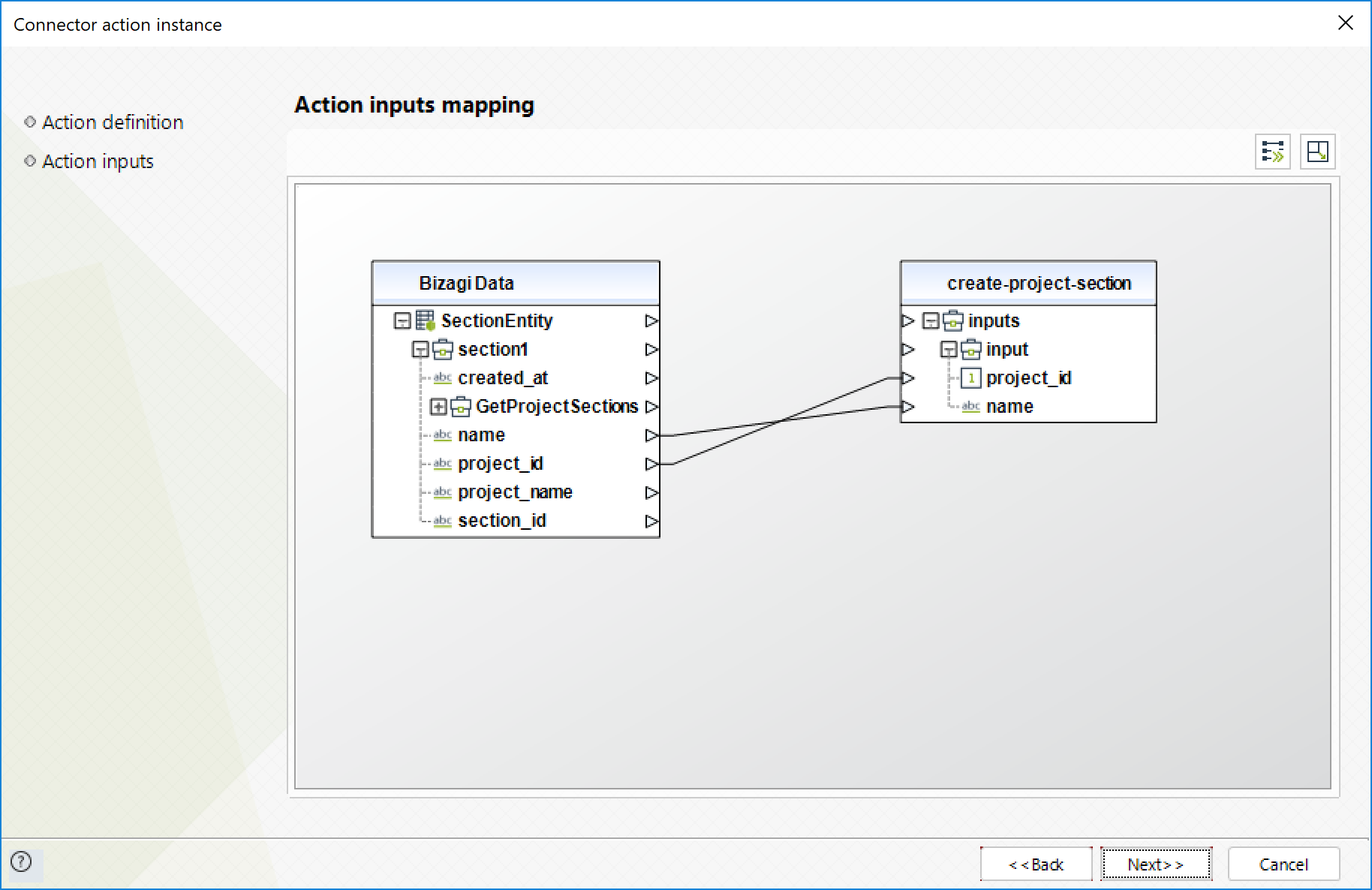
Task: Collapse the section1 tree node
Action: pos(420,350)
